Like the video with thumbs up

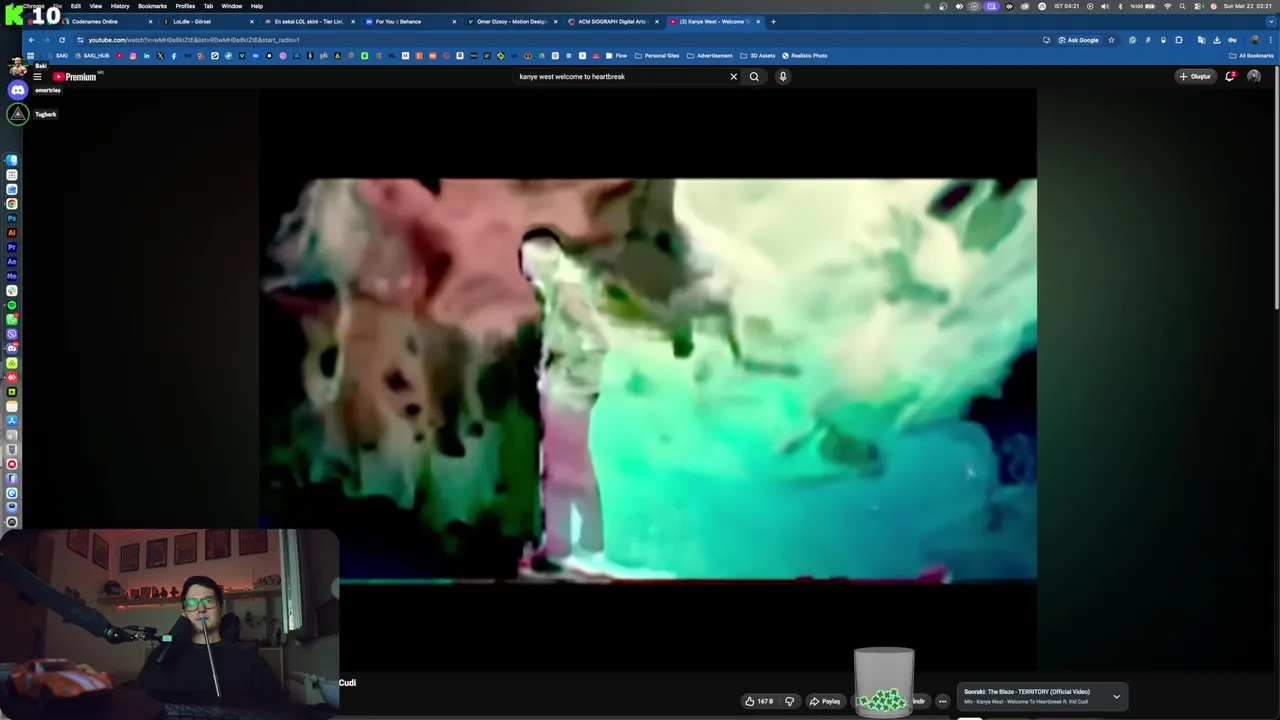tap(759, 701)
